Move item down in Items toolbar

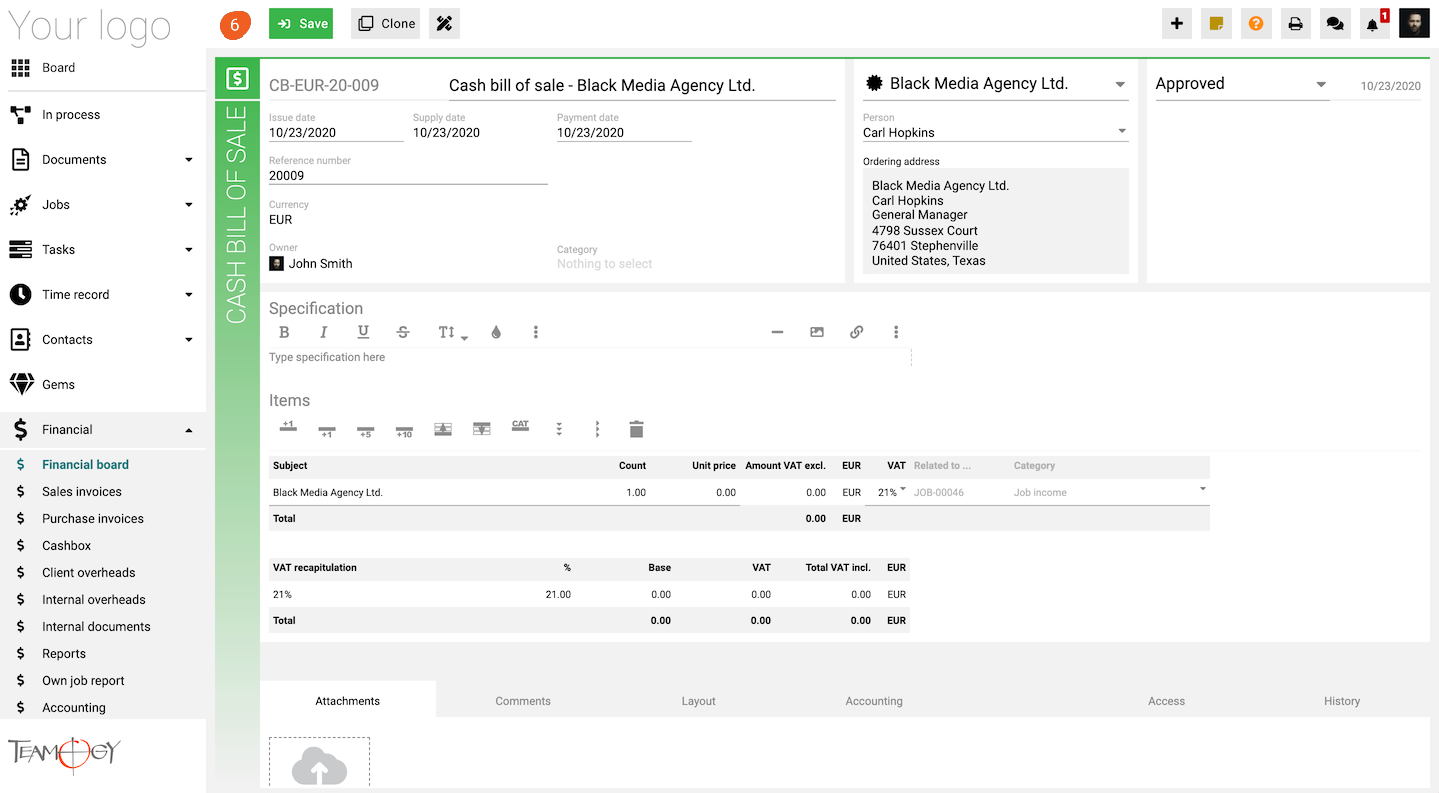[482, 429]
